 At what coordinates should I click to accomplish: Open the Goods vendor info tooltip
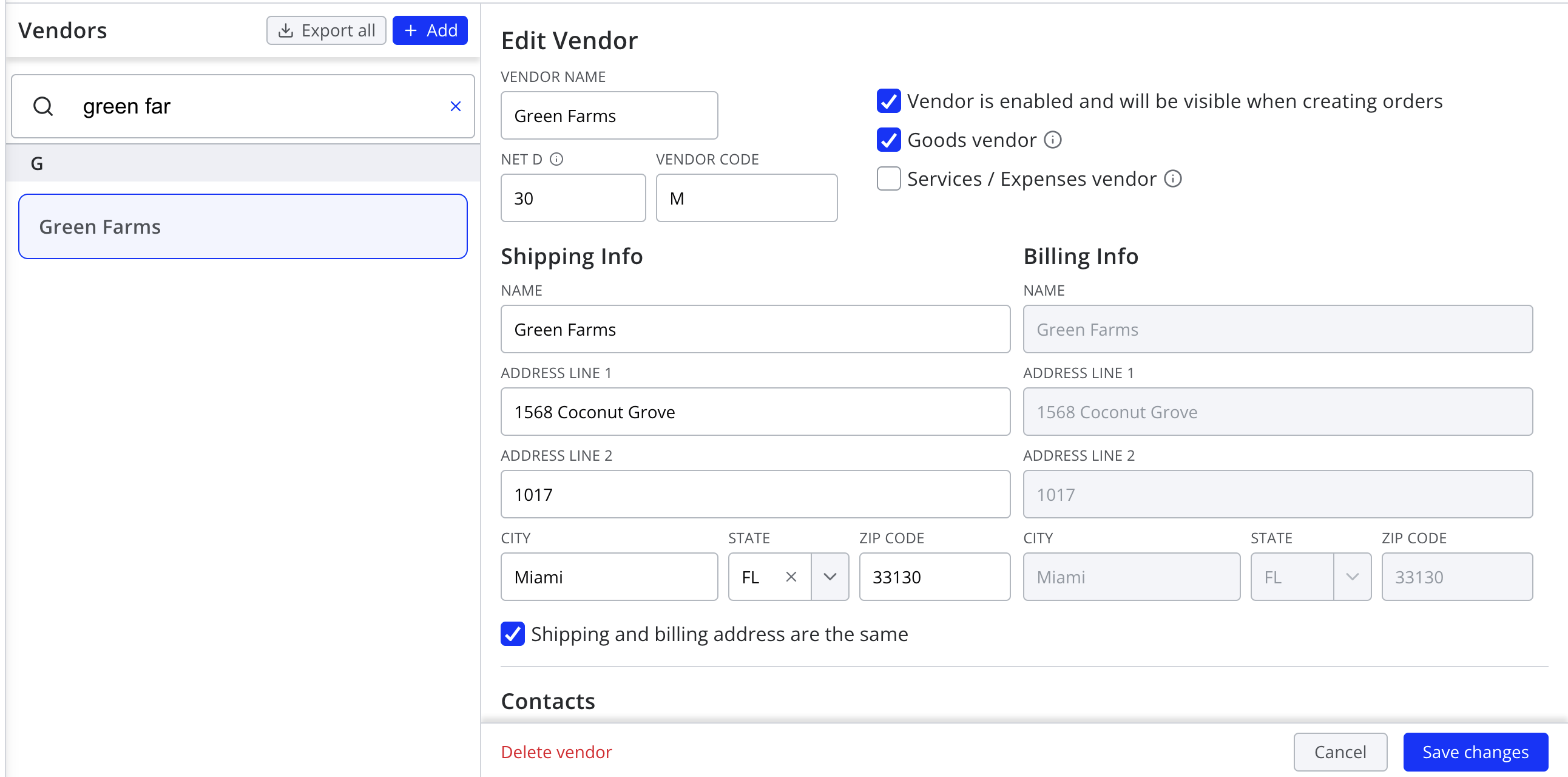click(x=1053, y=140)
